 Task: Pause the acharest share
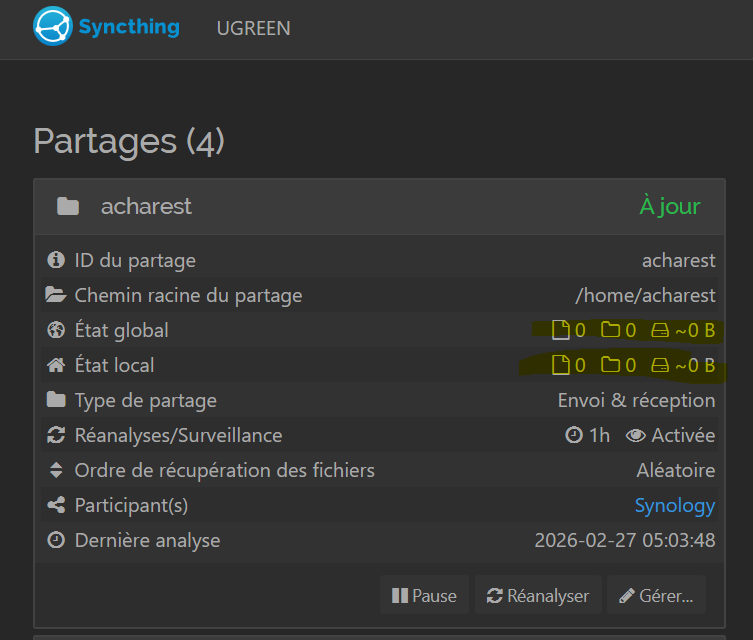tap(424, 596)
